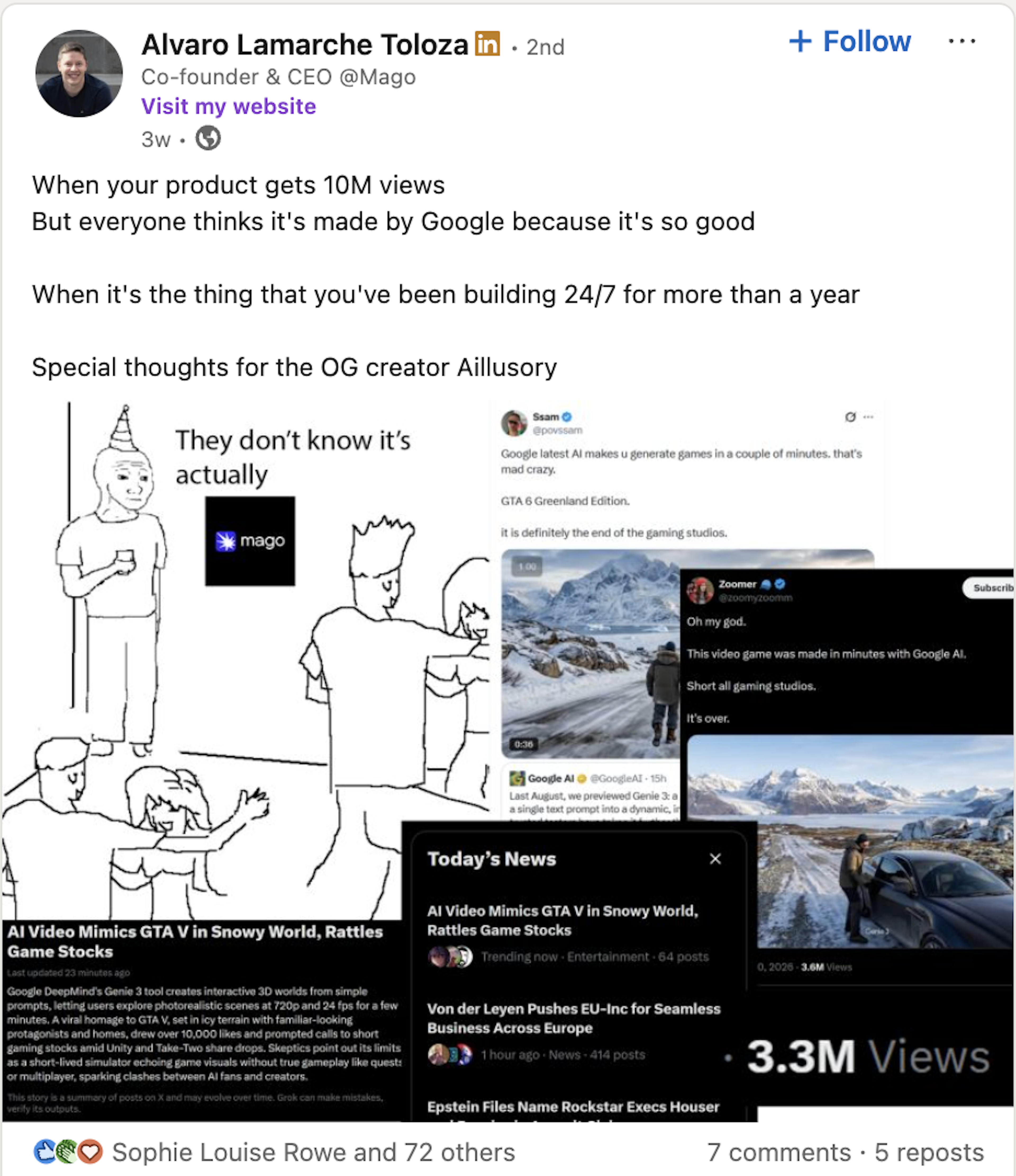Click the Subscribe button on Zoomer's tweet

click(x=989, y=587)
